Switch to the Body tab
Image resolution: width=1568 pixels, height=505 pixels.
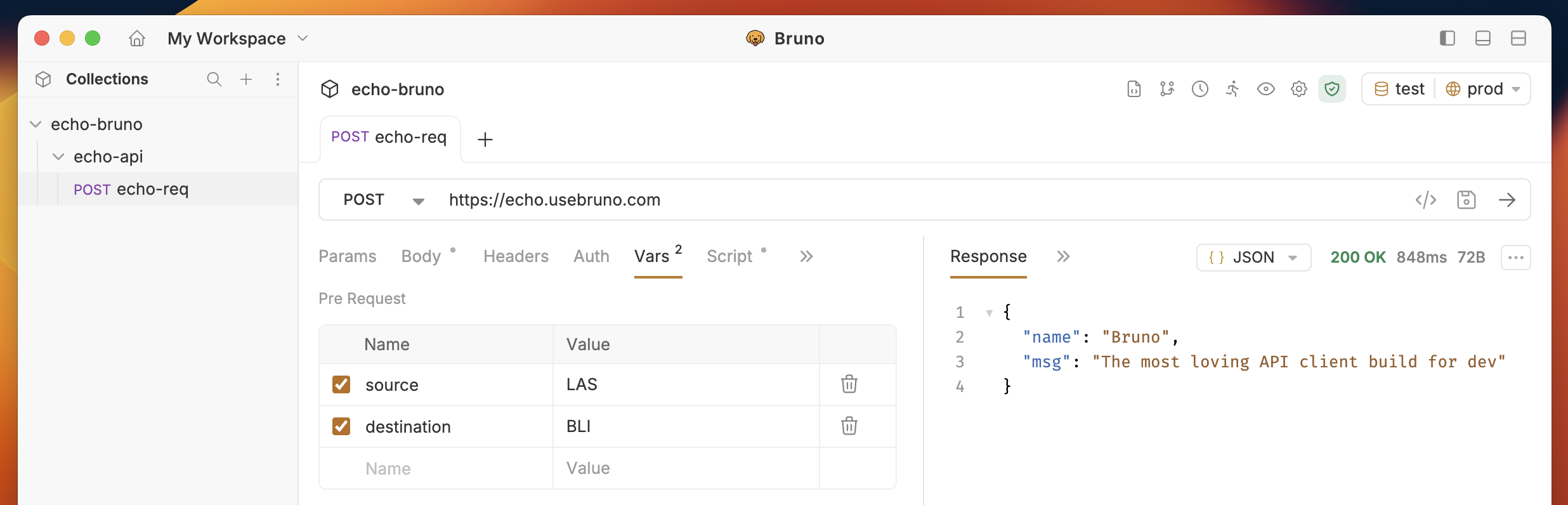421,256
